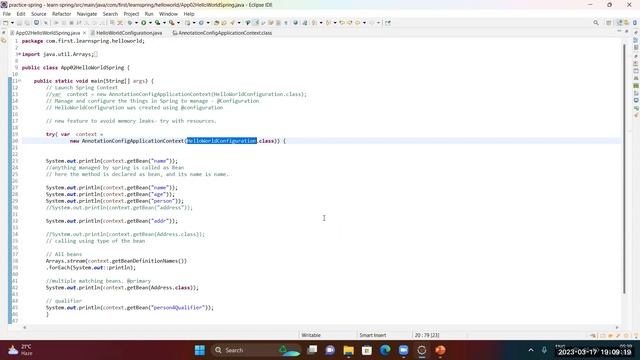Click the Writable status bar entry
The image size is (640, 360).
311,335
